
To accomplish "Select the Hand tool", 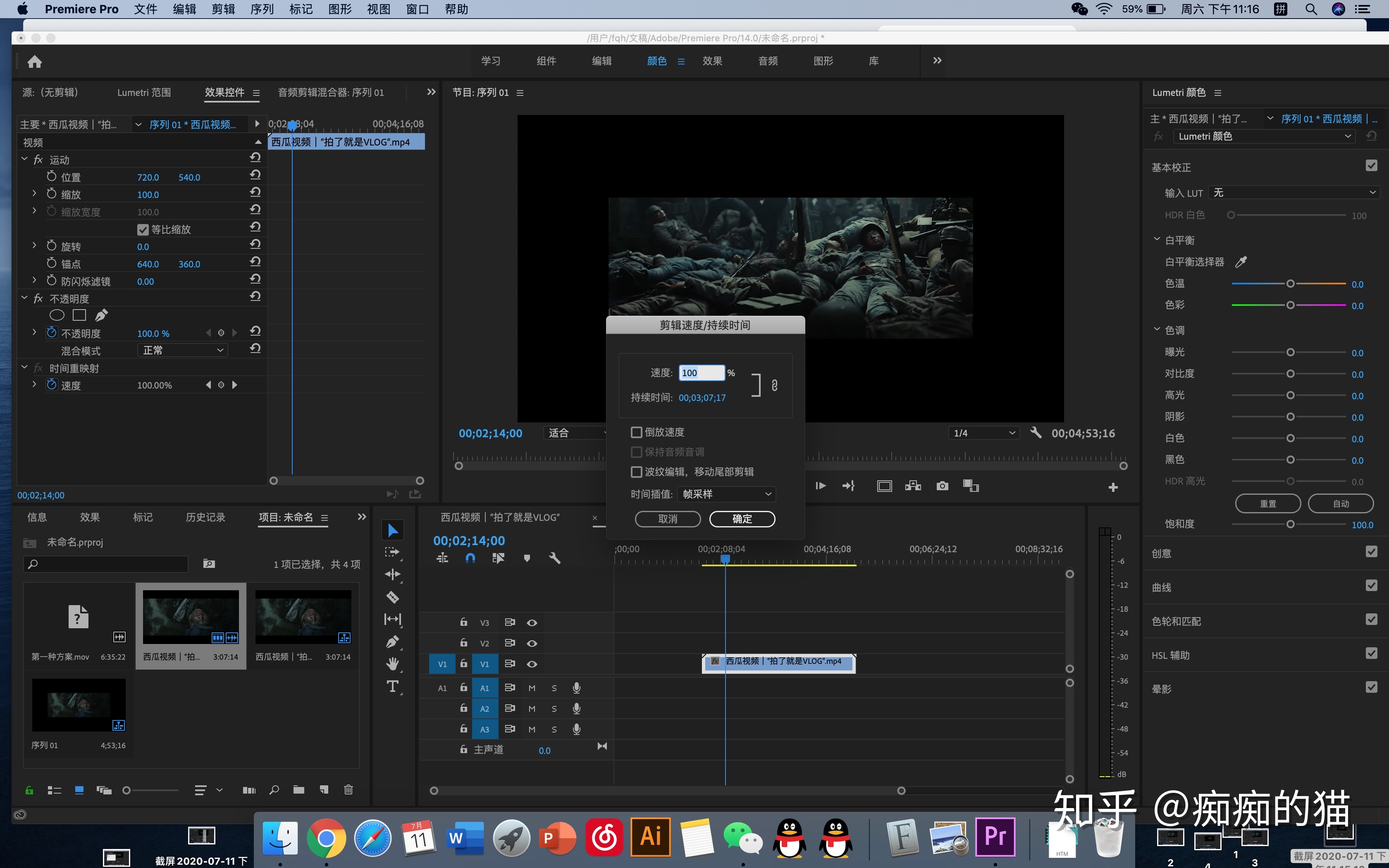I will [393, 664].
